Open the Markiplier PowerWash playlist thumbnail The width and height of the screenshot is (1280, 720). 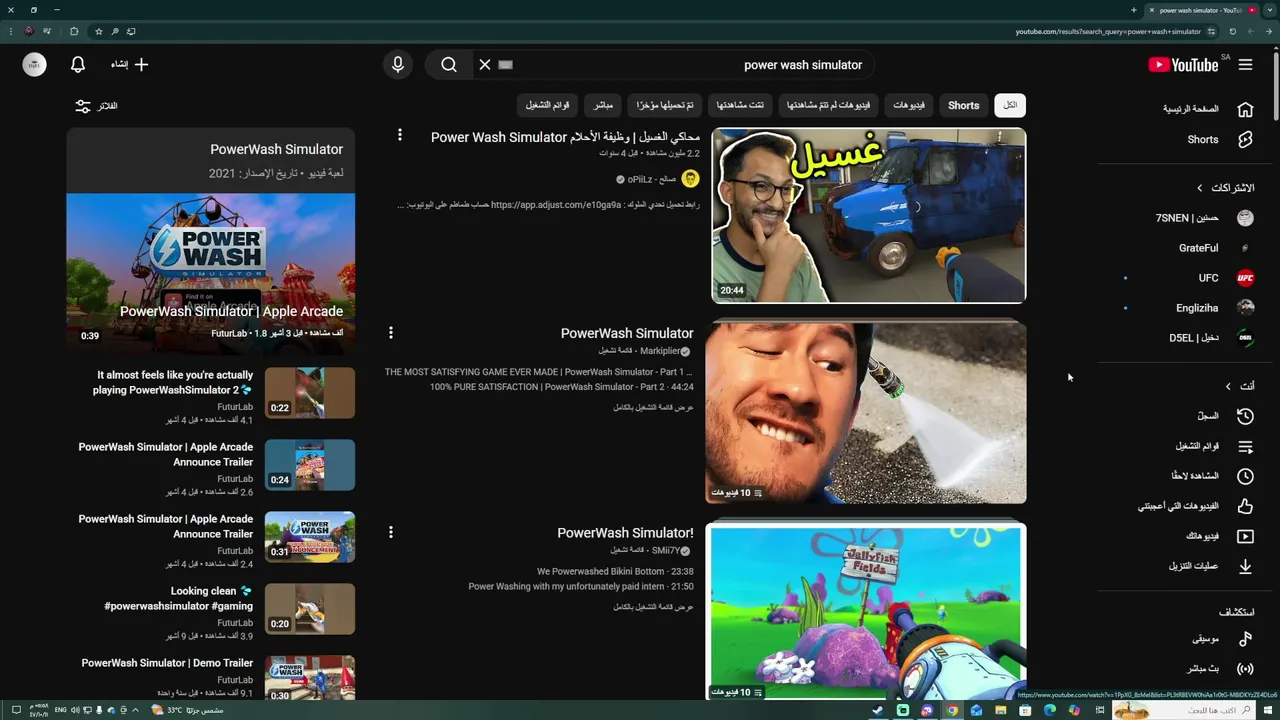point(866,413)
